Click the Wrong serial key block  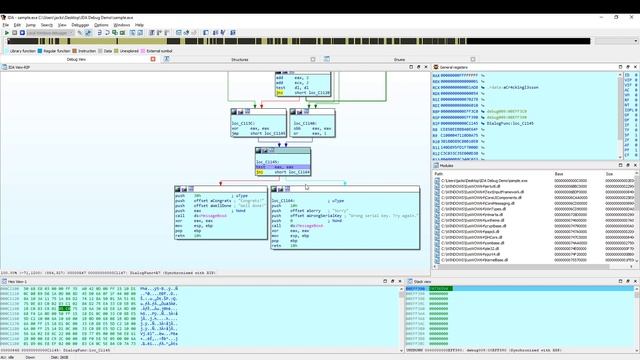[x=345, y=218]
